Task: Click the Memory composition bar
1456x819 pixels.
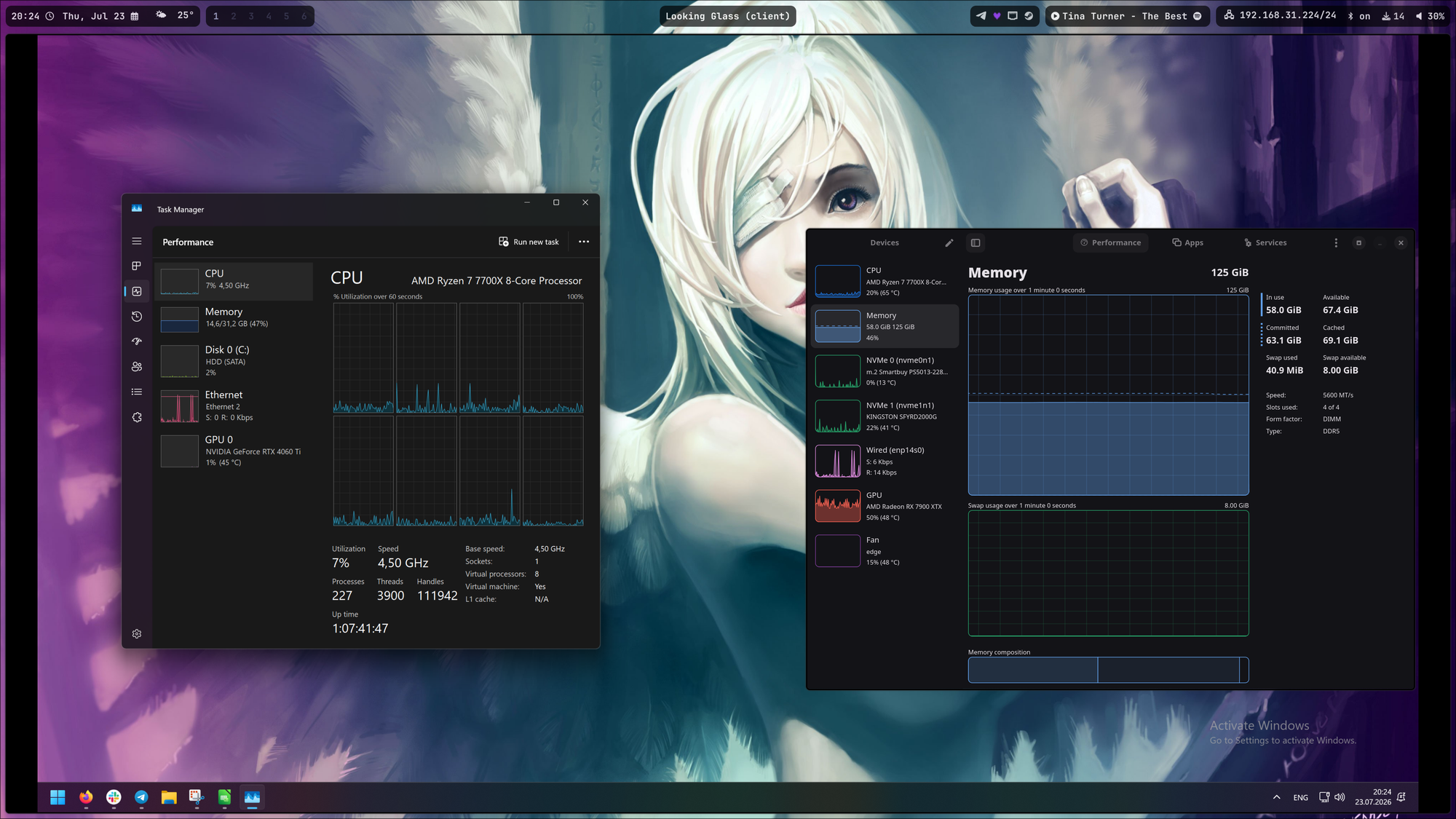Action: [1108, 670]
